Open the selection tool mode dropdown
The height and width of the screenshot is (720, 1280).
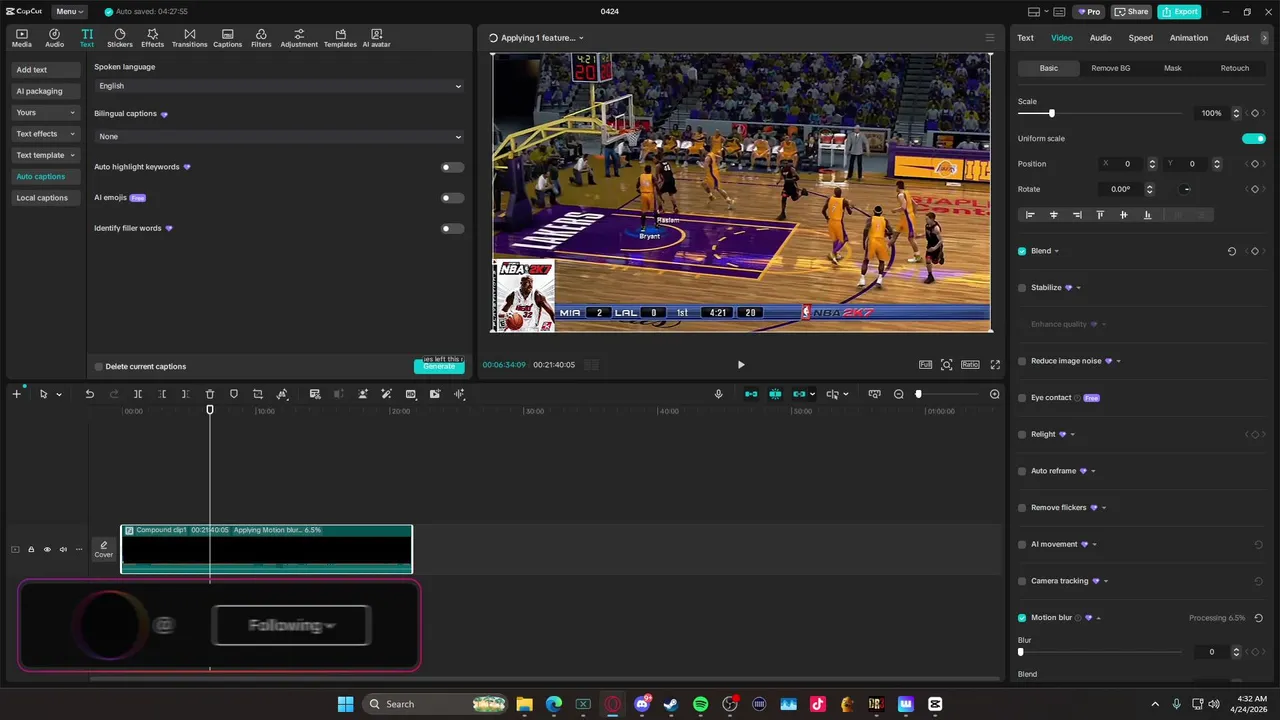point(59,395)
